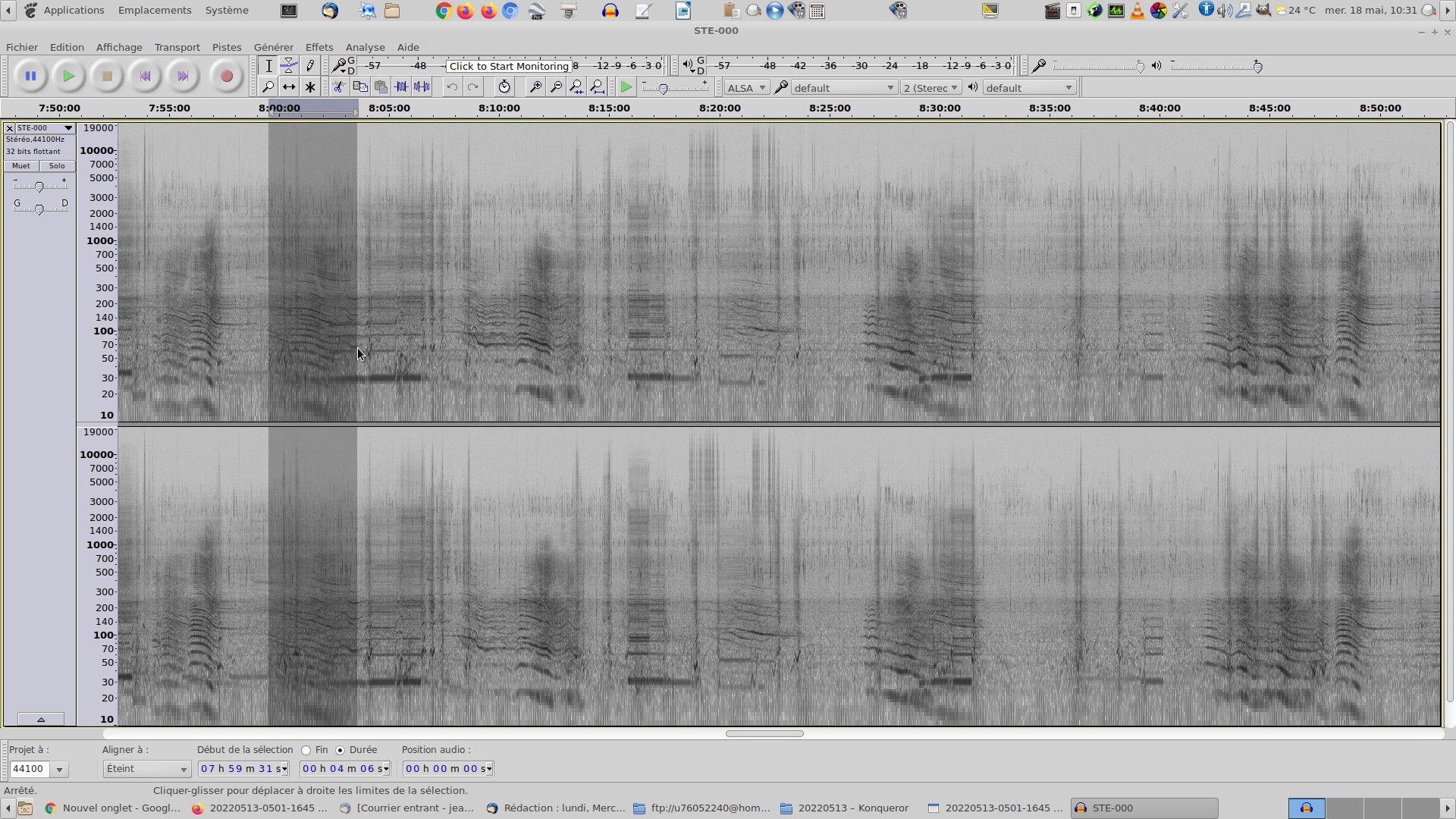Open the Effets menu
The width and height of the screenshot is (1456, 819).
318,47
